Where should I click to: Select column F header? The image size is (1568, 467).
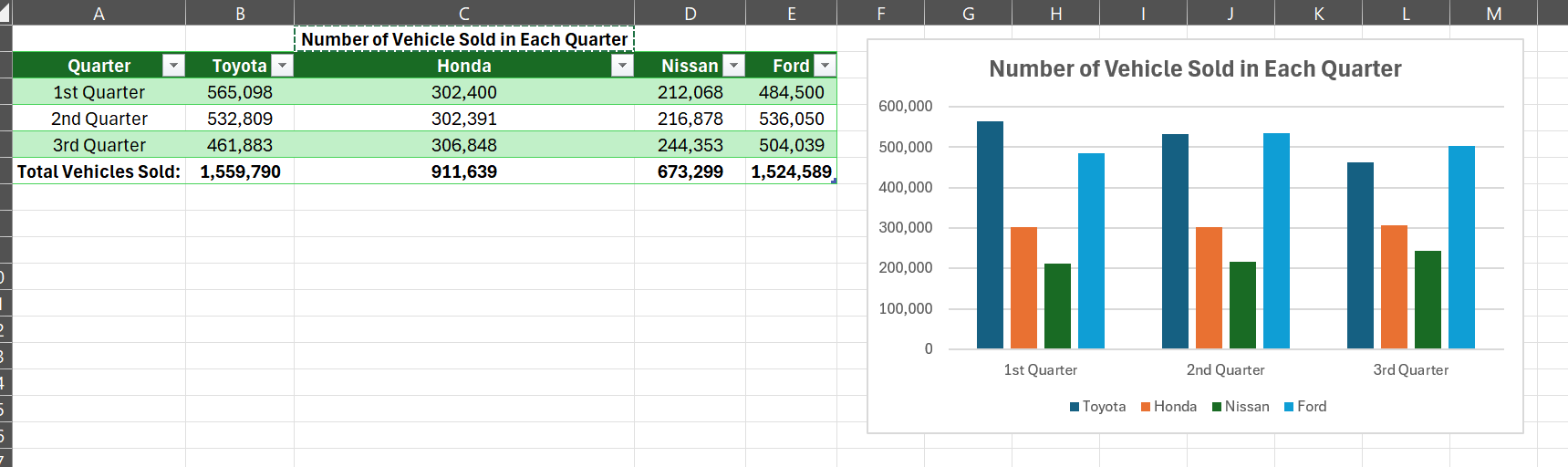tap(881, 13)
